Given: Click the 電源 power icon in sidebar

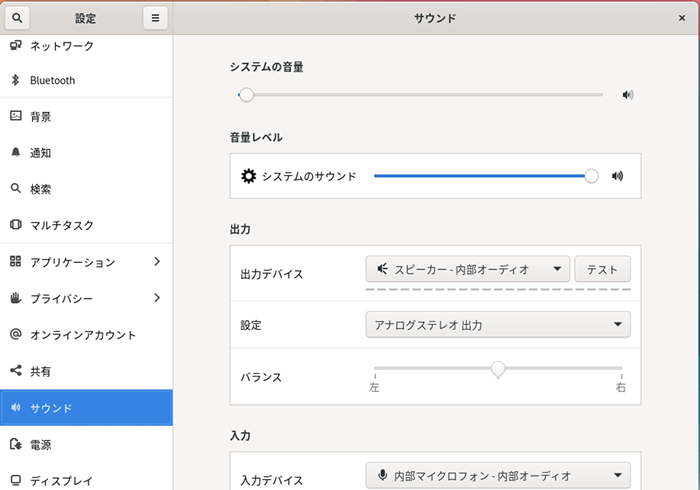Looking at the screenshot, I should pyautogui.click(x=15, y=444).
